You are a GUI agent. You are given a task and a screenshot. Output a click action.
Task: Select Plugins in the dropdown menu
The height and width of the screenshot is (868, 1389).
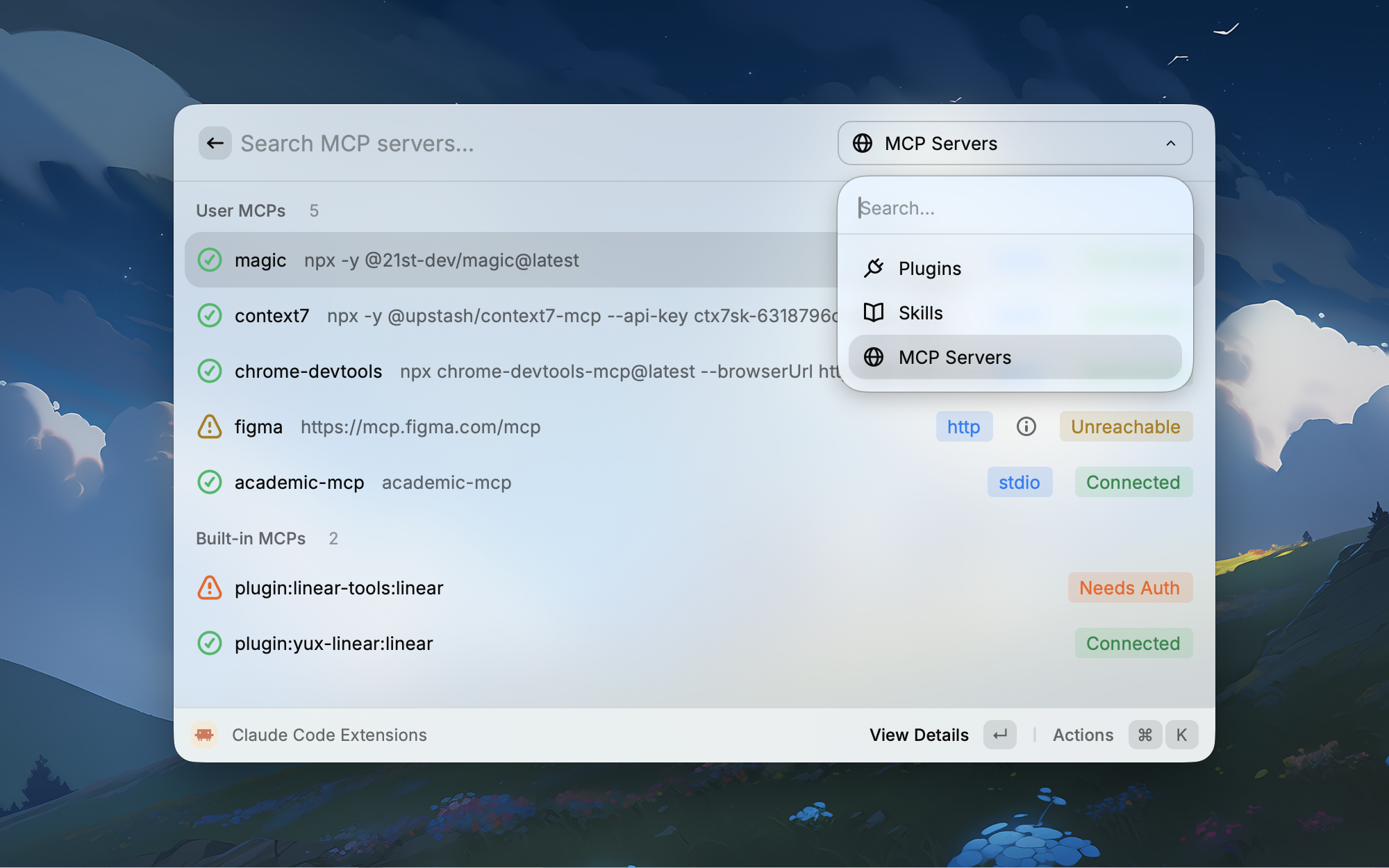[x=930, y=268]
